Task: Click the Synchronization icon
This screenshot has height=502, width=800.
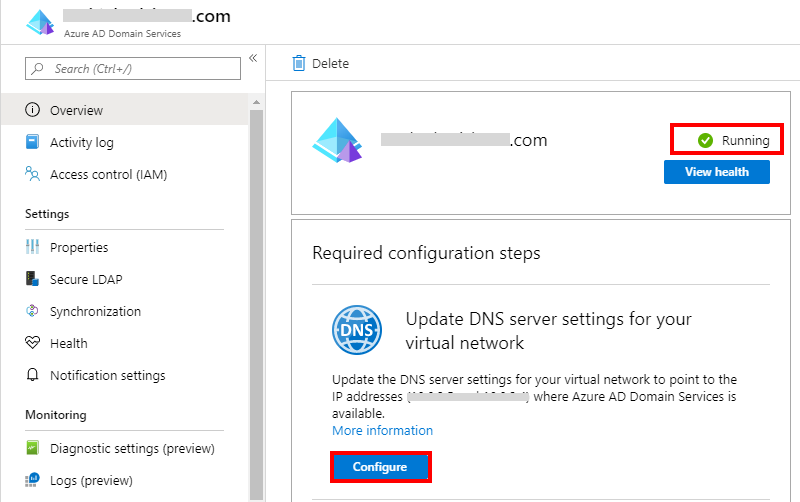Action: [32, 311]
